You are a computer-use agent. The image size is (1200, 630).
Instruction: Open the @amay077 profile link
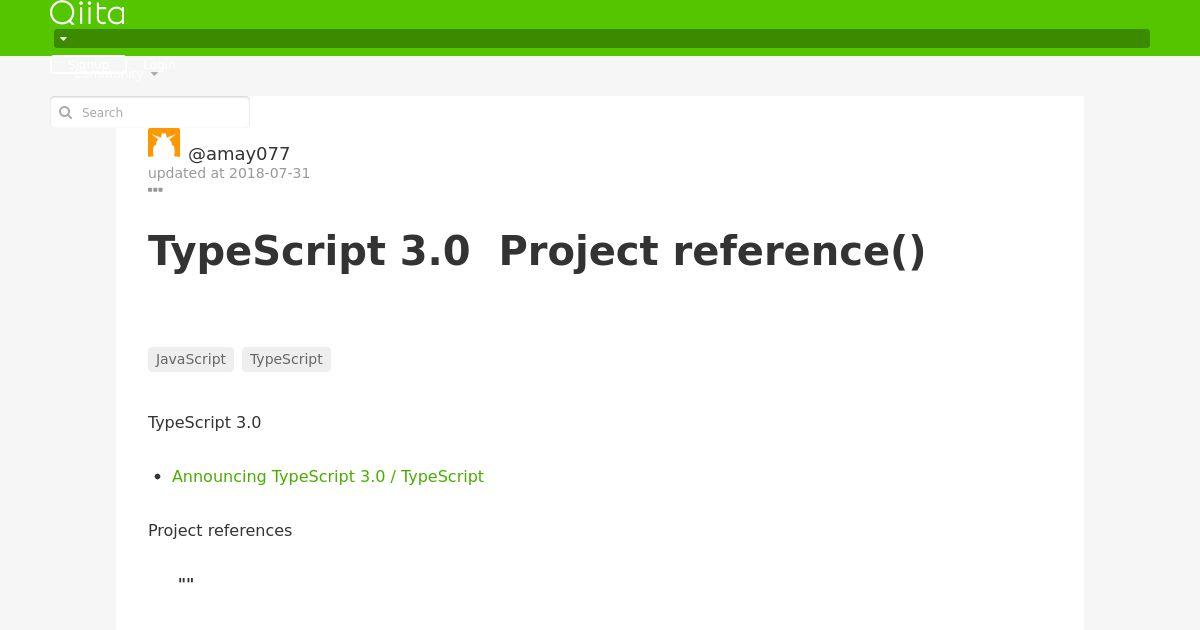click(239, 154)
